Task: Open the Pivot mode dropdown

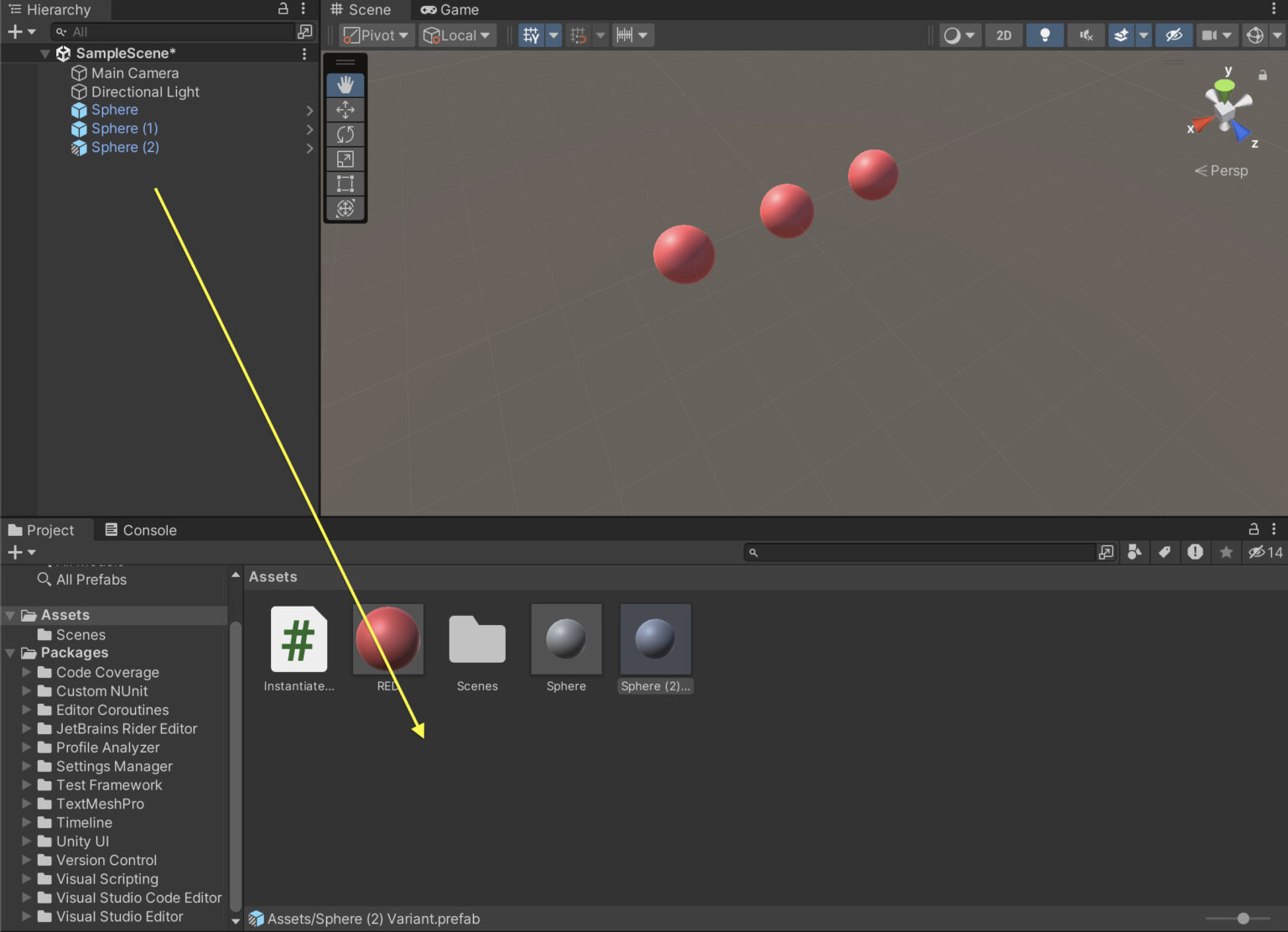Action: [375, 34]
